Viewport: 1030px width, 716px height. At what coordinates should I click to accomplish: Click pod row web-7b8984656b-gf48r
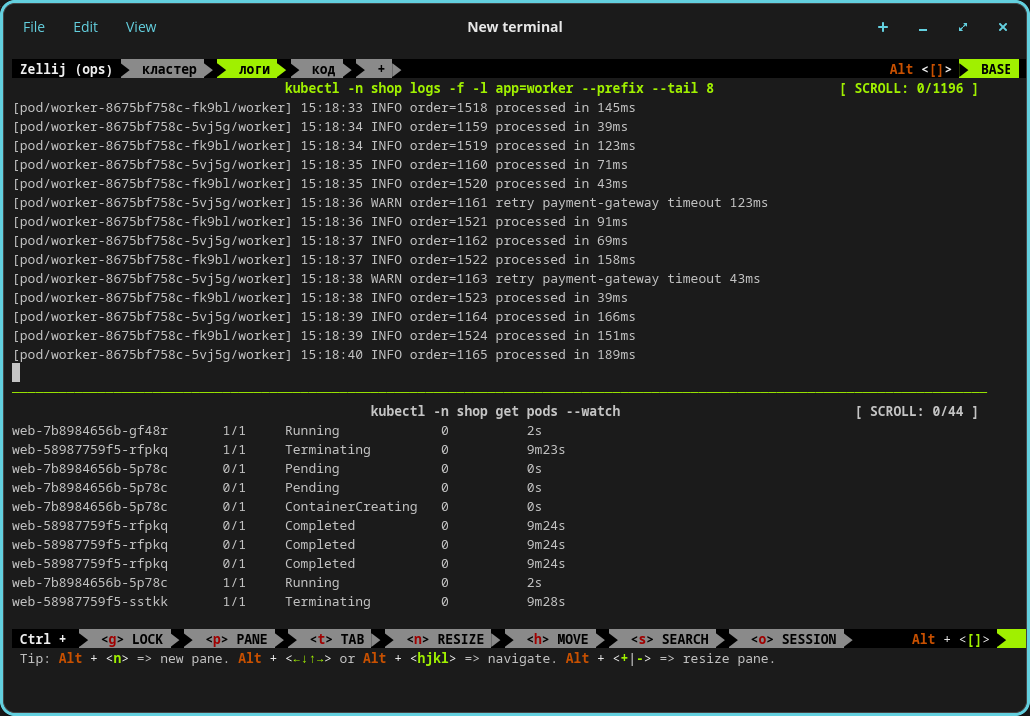click(x=277, y=431)
